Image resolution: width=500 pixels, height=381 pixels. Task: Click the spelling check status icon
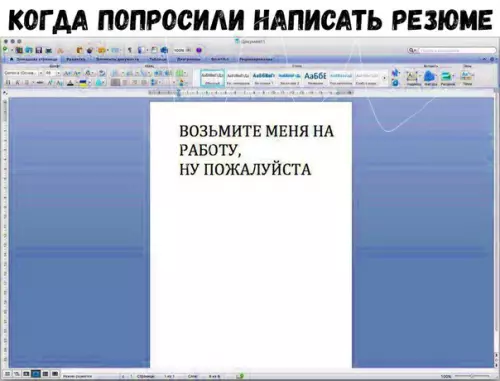[241, 376]
